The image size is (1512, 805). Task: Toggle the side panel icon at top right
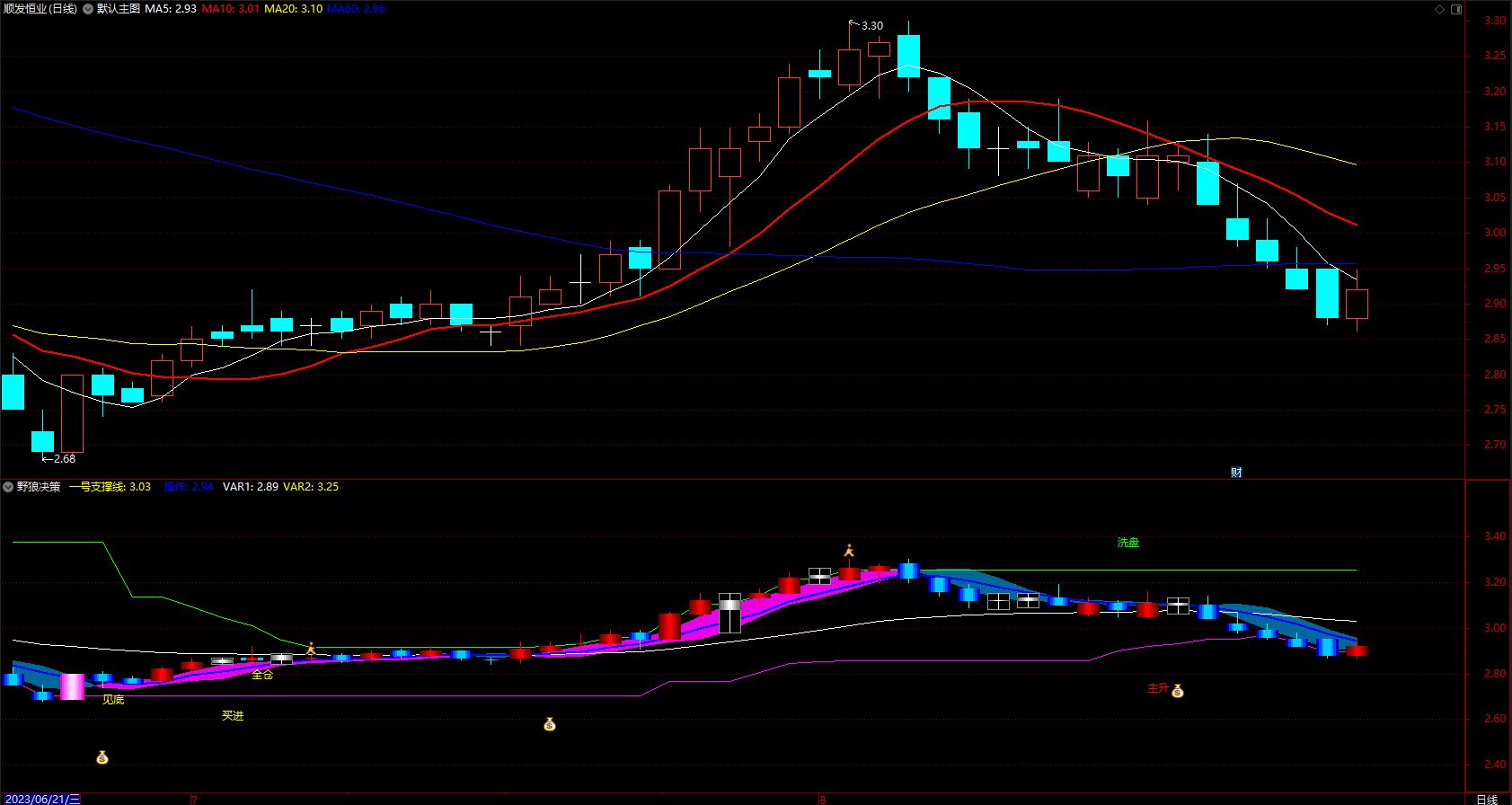1456,9
